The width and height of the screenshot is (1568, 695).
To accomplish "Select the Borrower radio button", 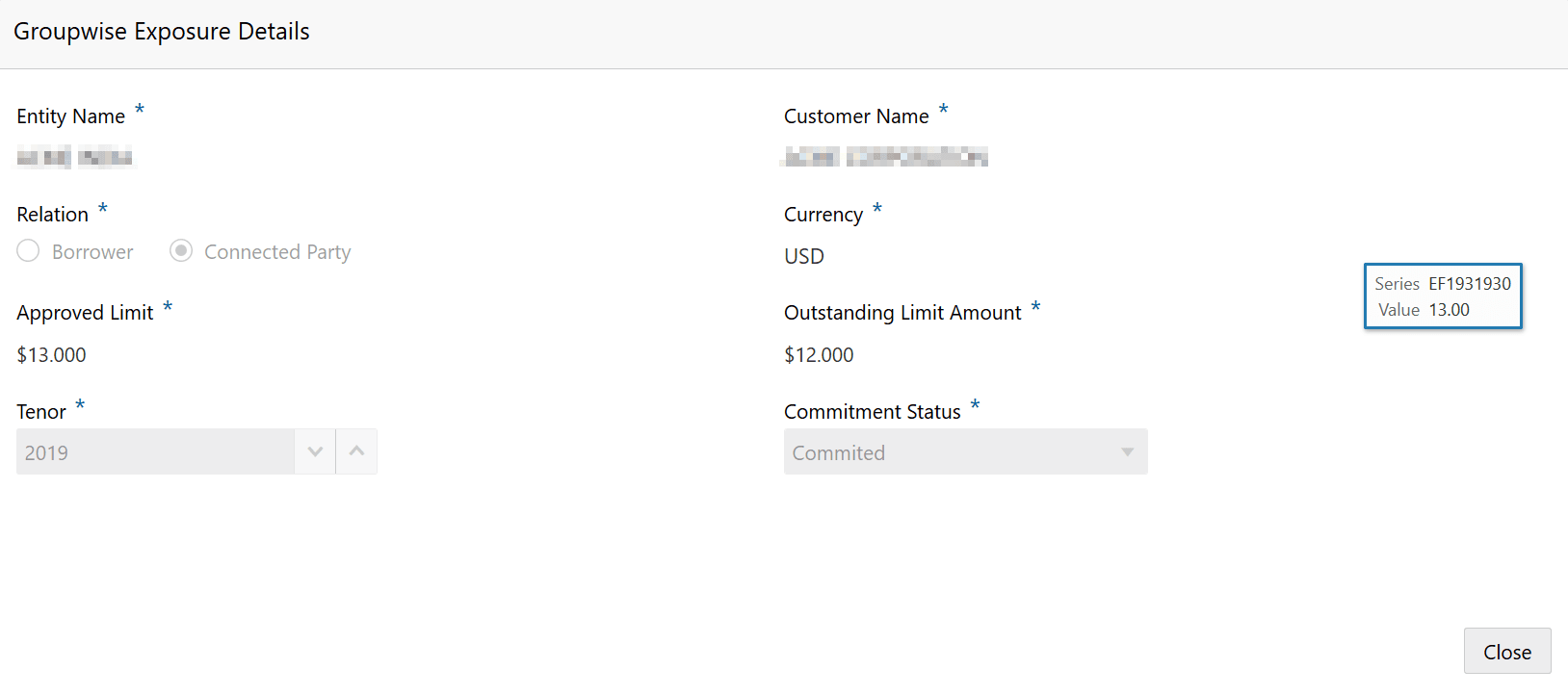I will (28, 251).
